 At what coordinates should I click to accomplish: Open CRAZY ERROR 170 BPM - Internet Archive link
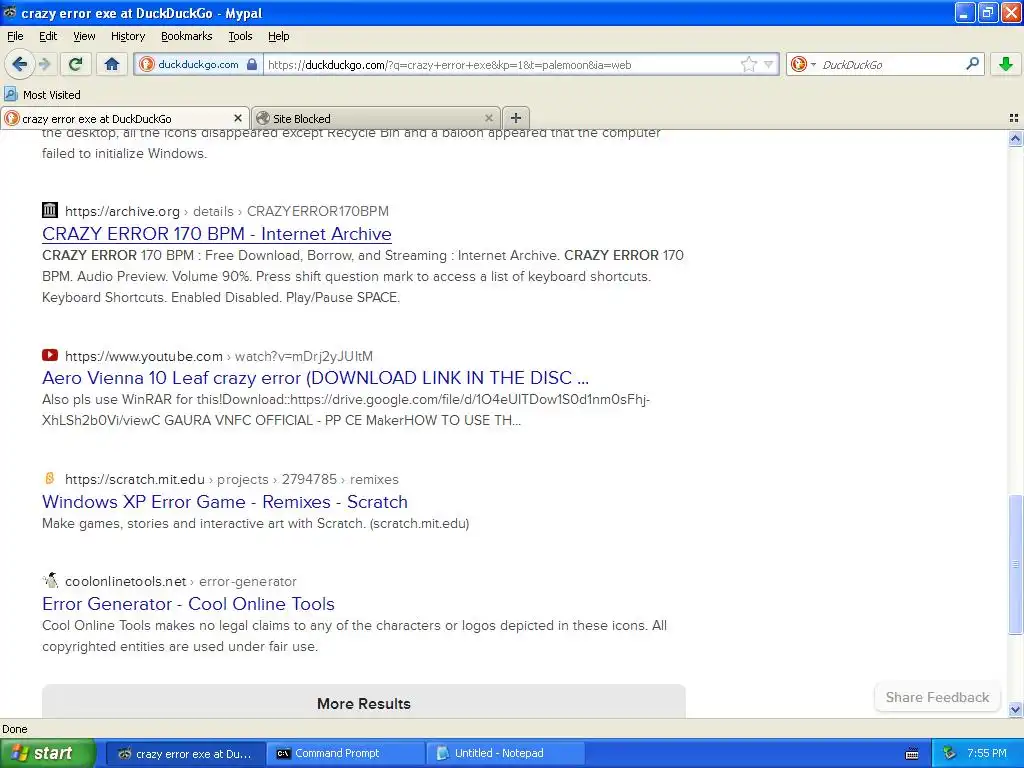pos(217,234)
